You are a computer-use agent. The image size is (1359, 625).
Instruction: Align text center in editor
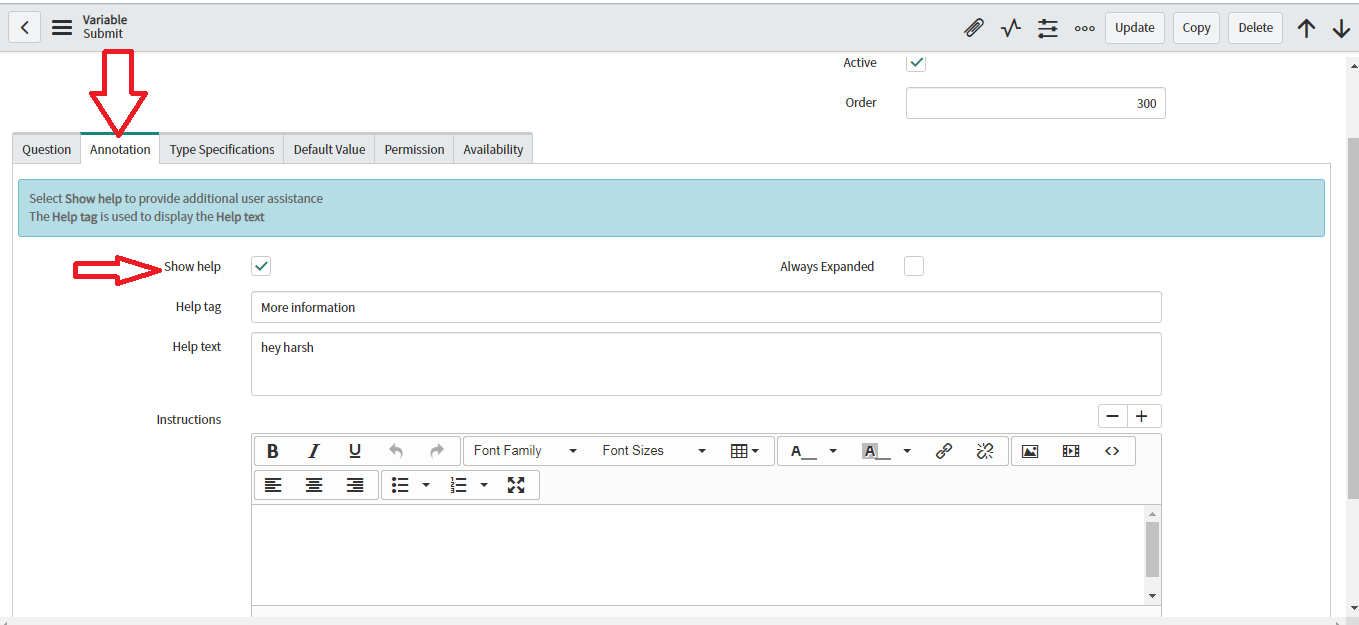click(314, 485)
